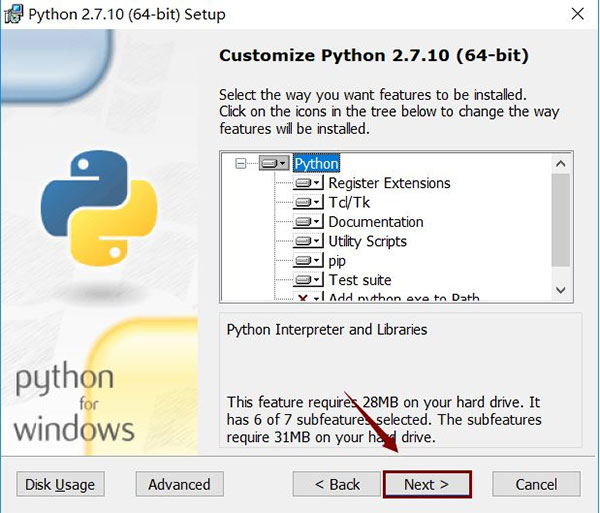
Task: Click the feature tree scrollbar thumb
Action: tap(561, 220)
